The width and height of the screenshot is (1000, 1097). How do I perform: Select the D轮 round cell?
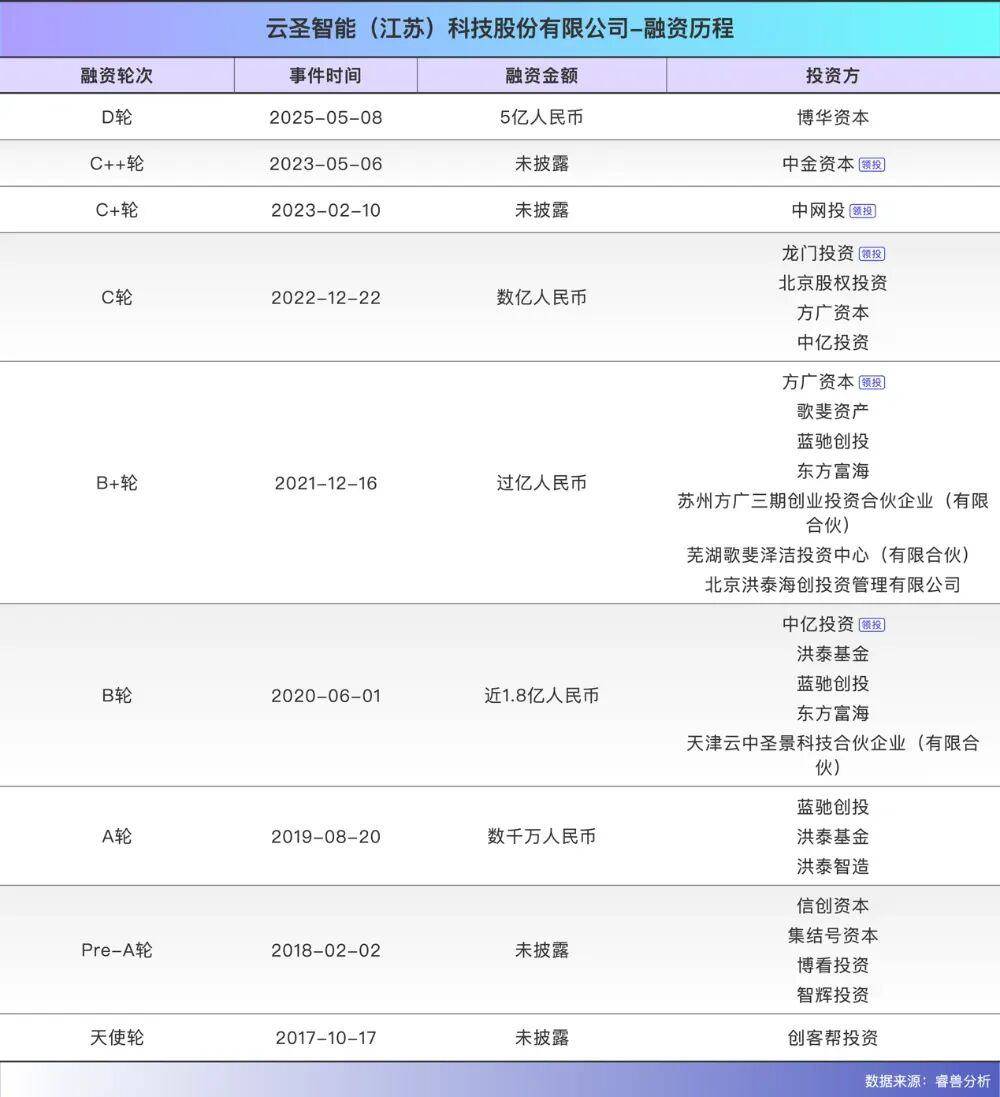click(x=117, y=117)
